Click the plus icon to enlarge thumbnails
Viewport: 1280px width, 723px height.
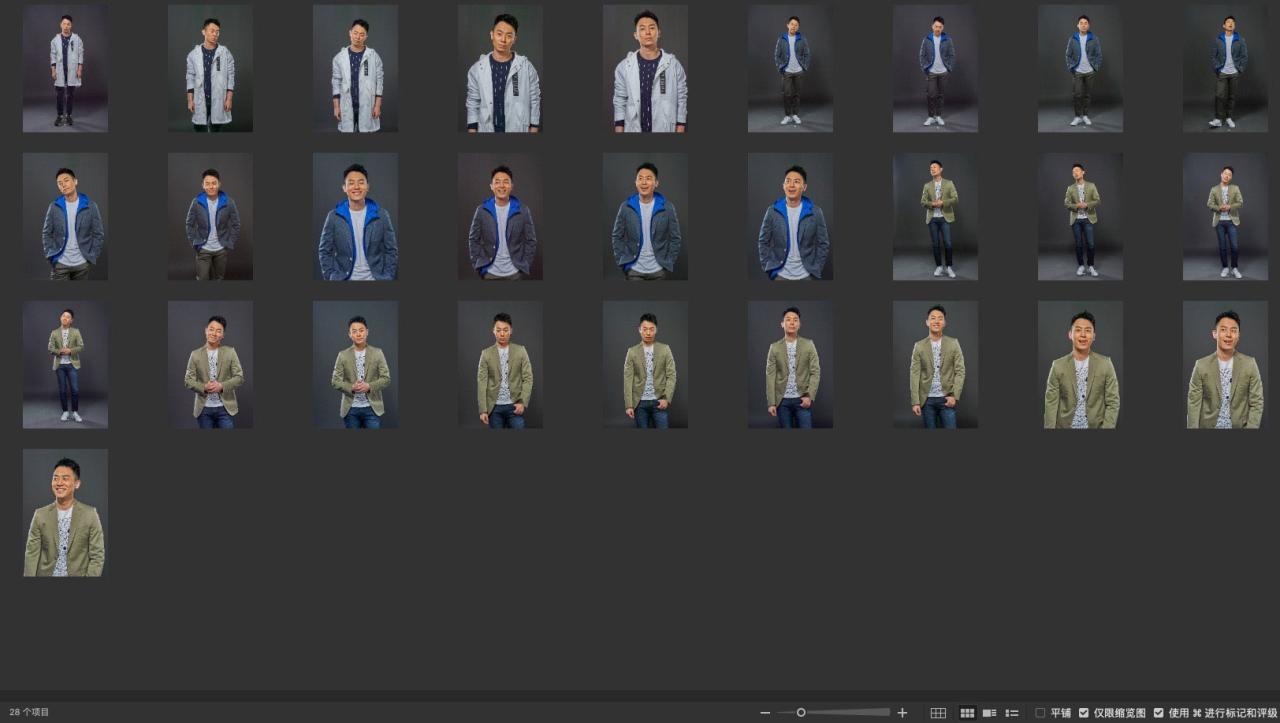[902, 713]
